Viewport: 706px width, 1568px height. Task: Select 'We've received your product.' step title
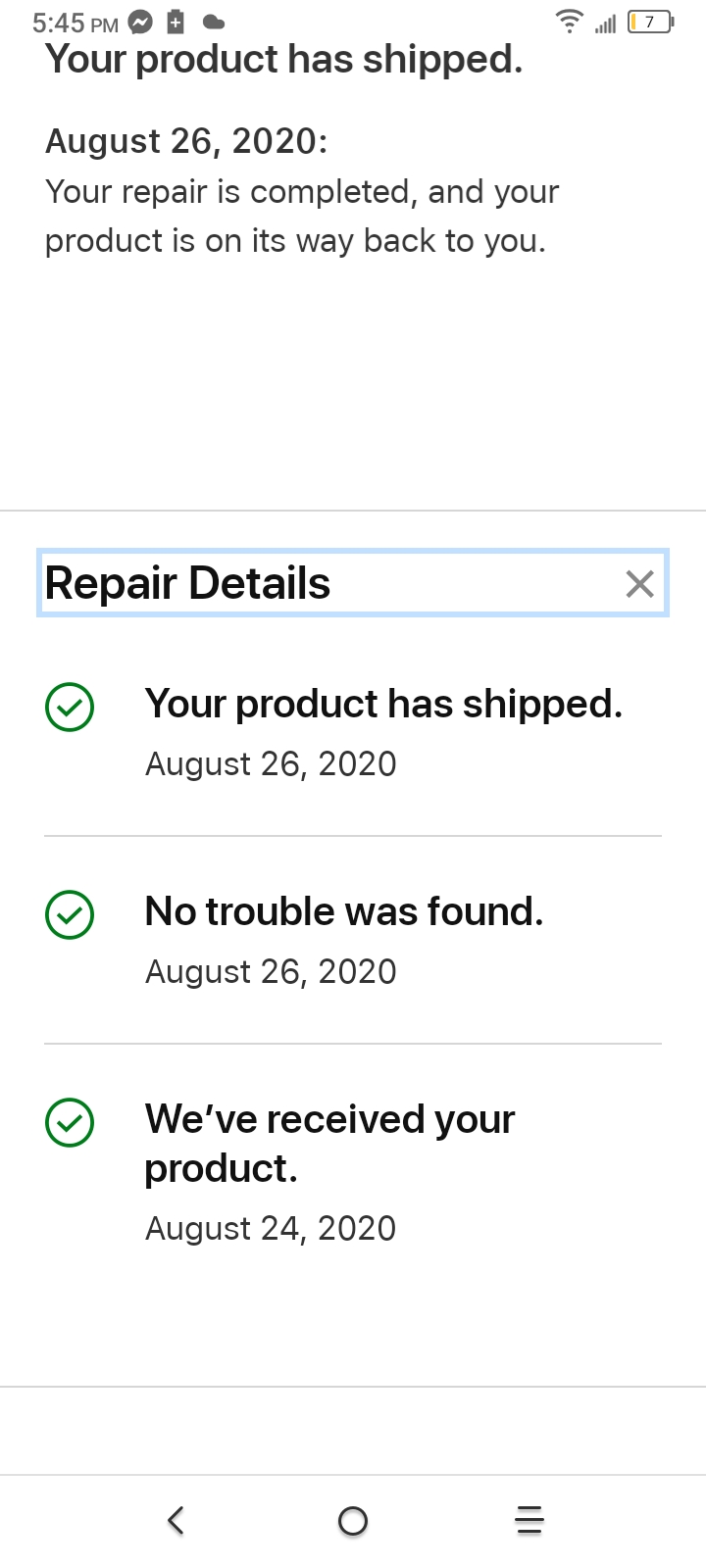point(329,1144)
